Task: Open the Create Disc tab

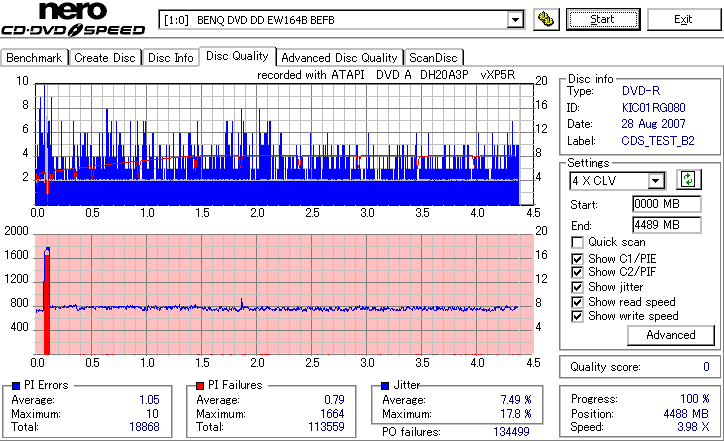Action: (105, 58)
